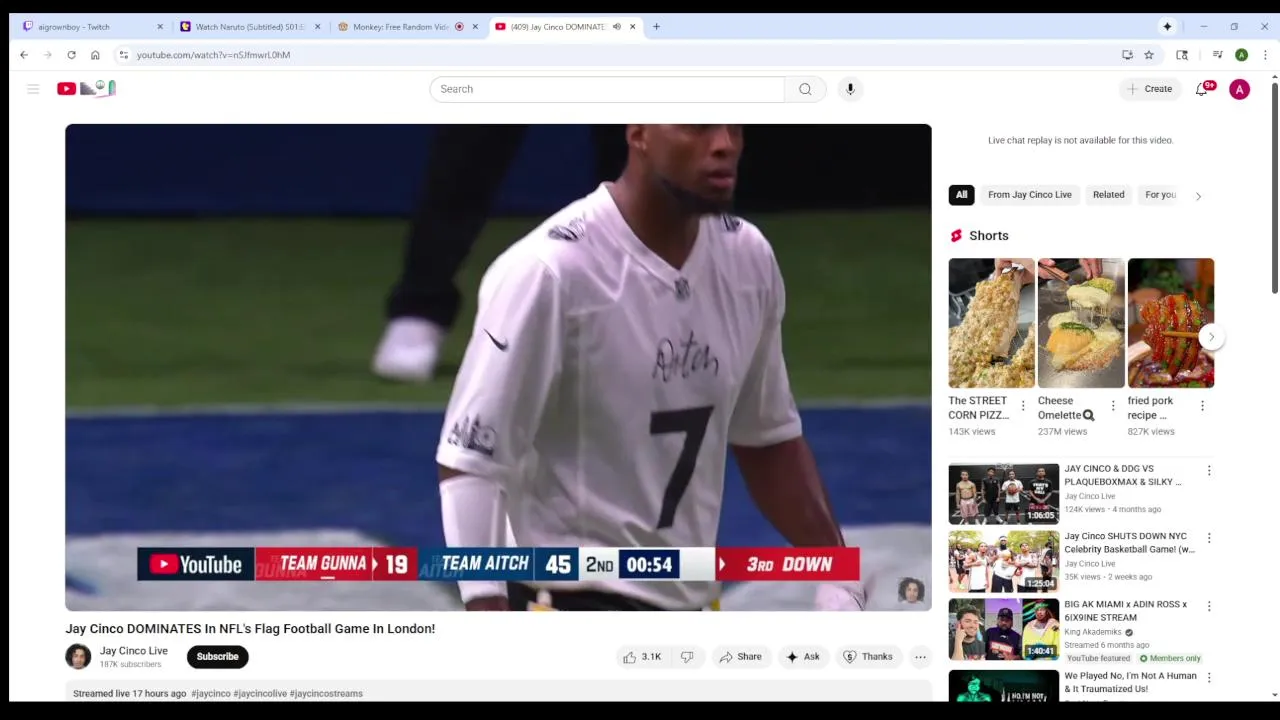Open the Jay Cinco channel avatar
The width and height of the screenshot is (1280, 720).
(x=78, y=657)
